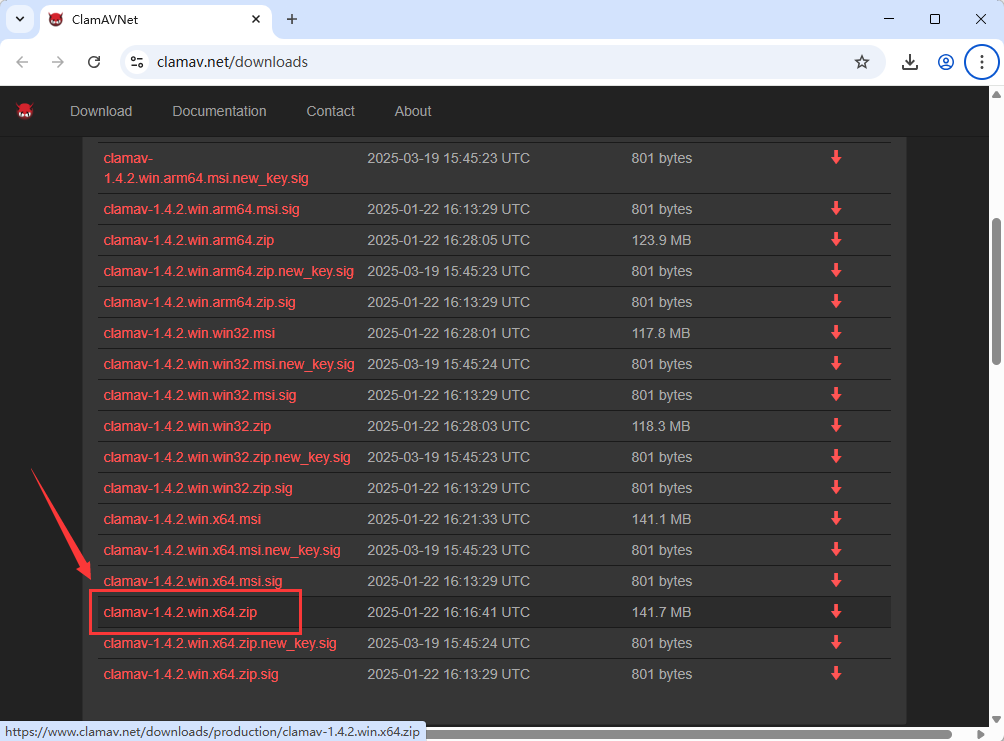
Task: Click the arrow icon for clamav-1.4.2.win.x64.msi.sig
Action: pos(836,581)
